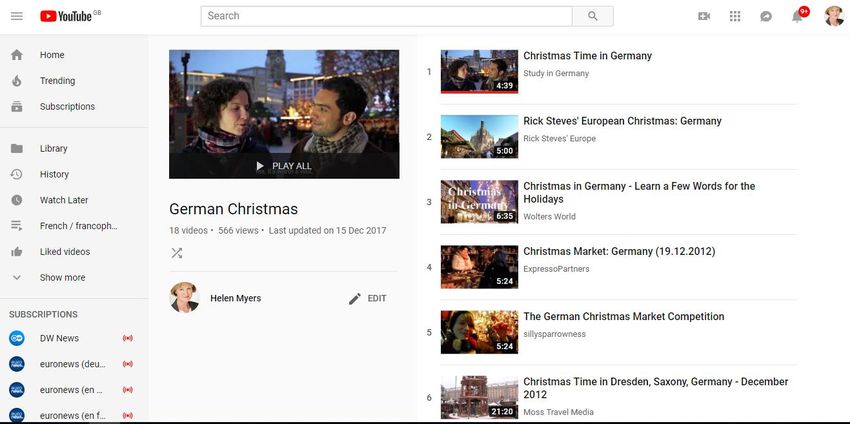Click the Library folder icon
The height and width of the screenshot is (424, 850).
tap(17, 149)
